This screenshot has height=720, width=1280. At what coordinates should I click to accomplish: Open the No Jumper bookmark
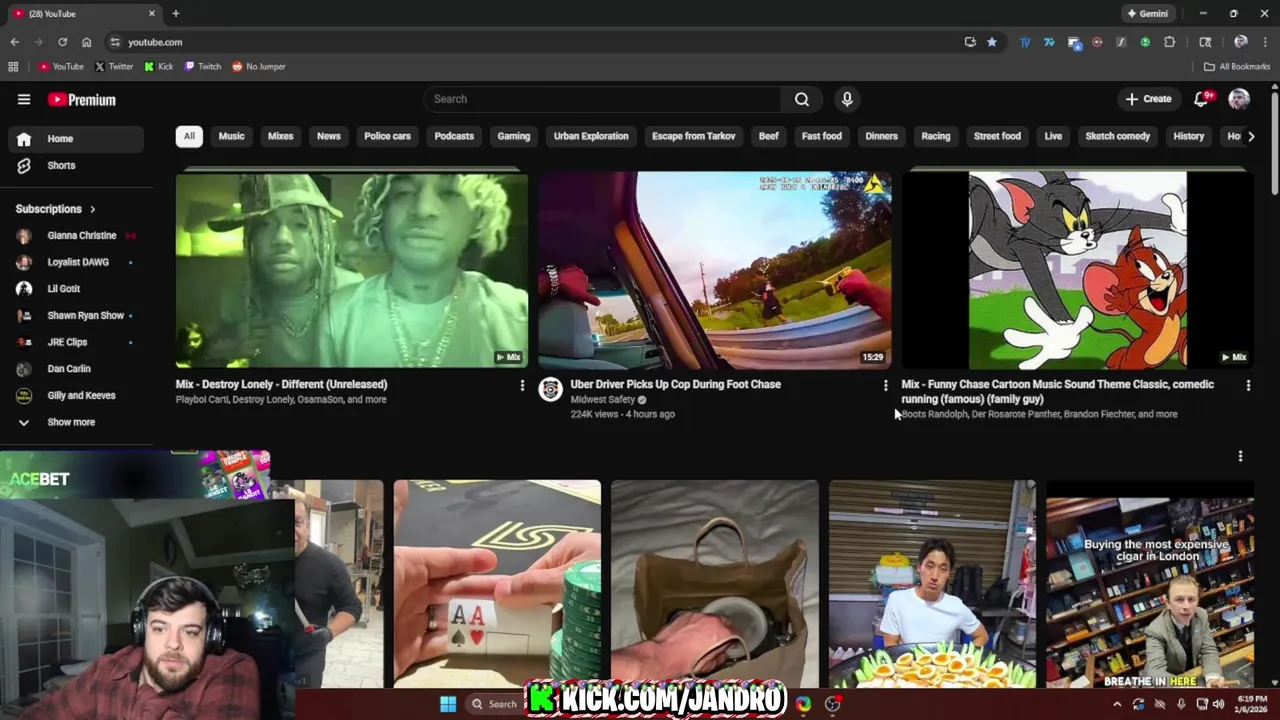click(259, 66)
